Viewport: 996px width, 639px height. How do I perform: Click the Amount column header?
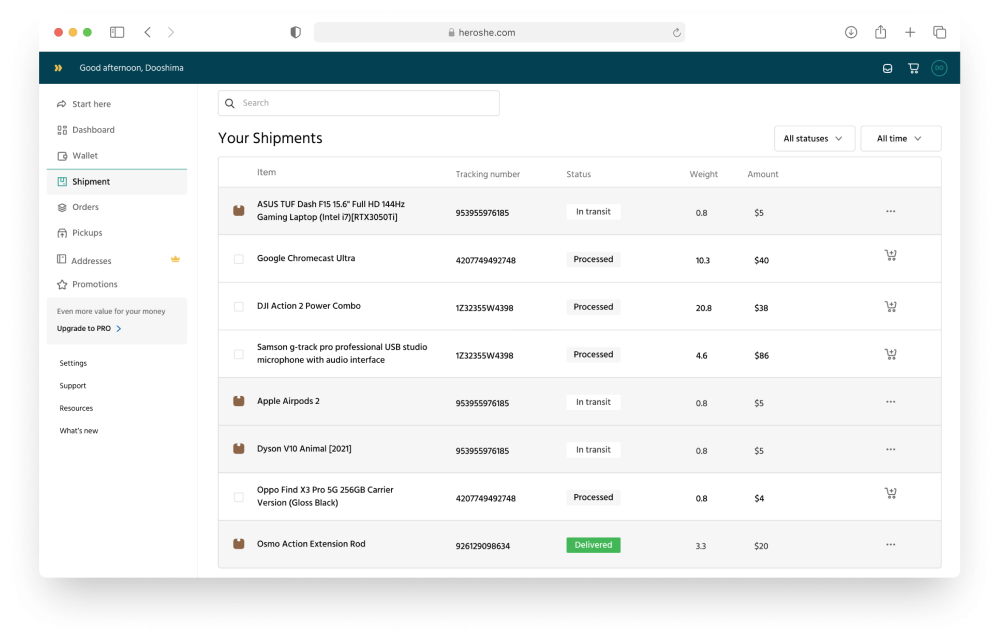pos(763,174)
